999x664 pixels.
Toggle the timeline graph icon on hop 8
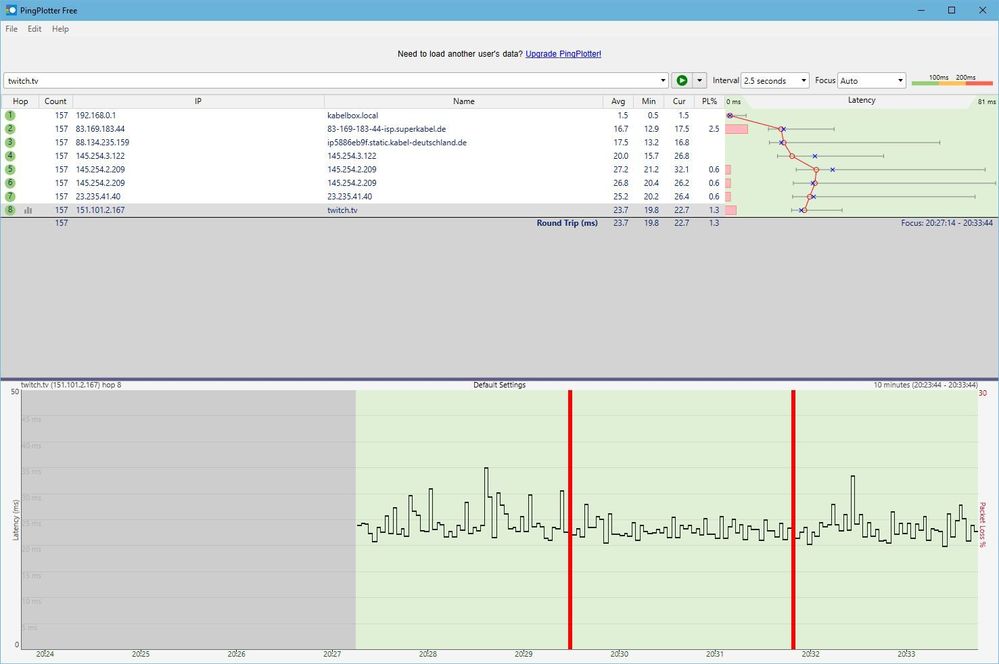click(x=28, y=210)
